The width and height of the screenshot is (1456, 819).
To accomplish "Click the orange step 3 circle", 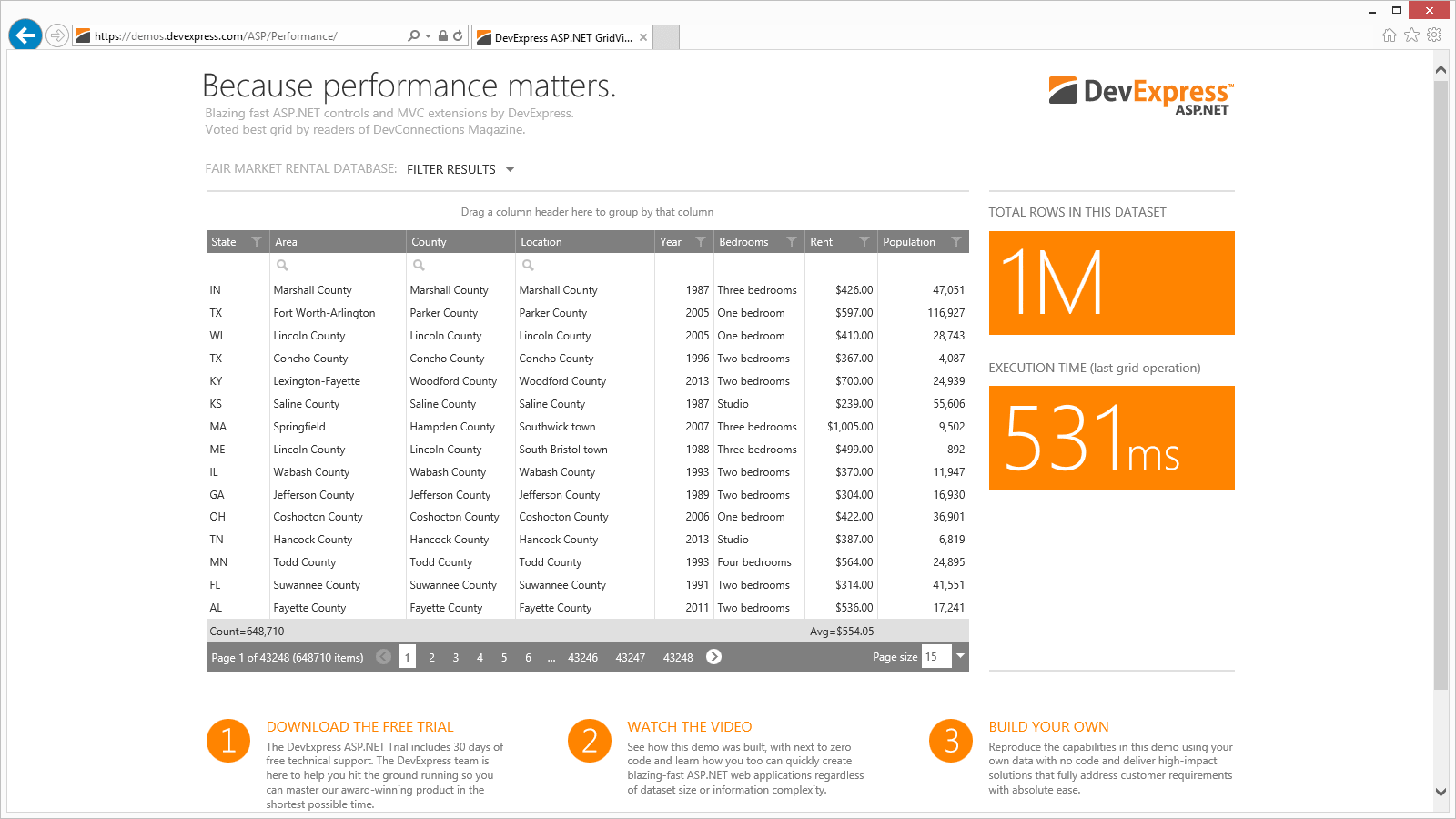I will tap(951, 741).
